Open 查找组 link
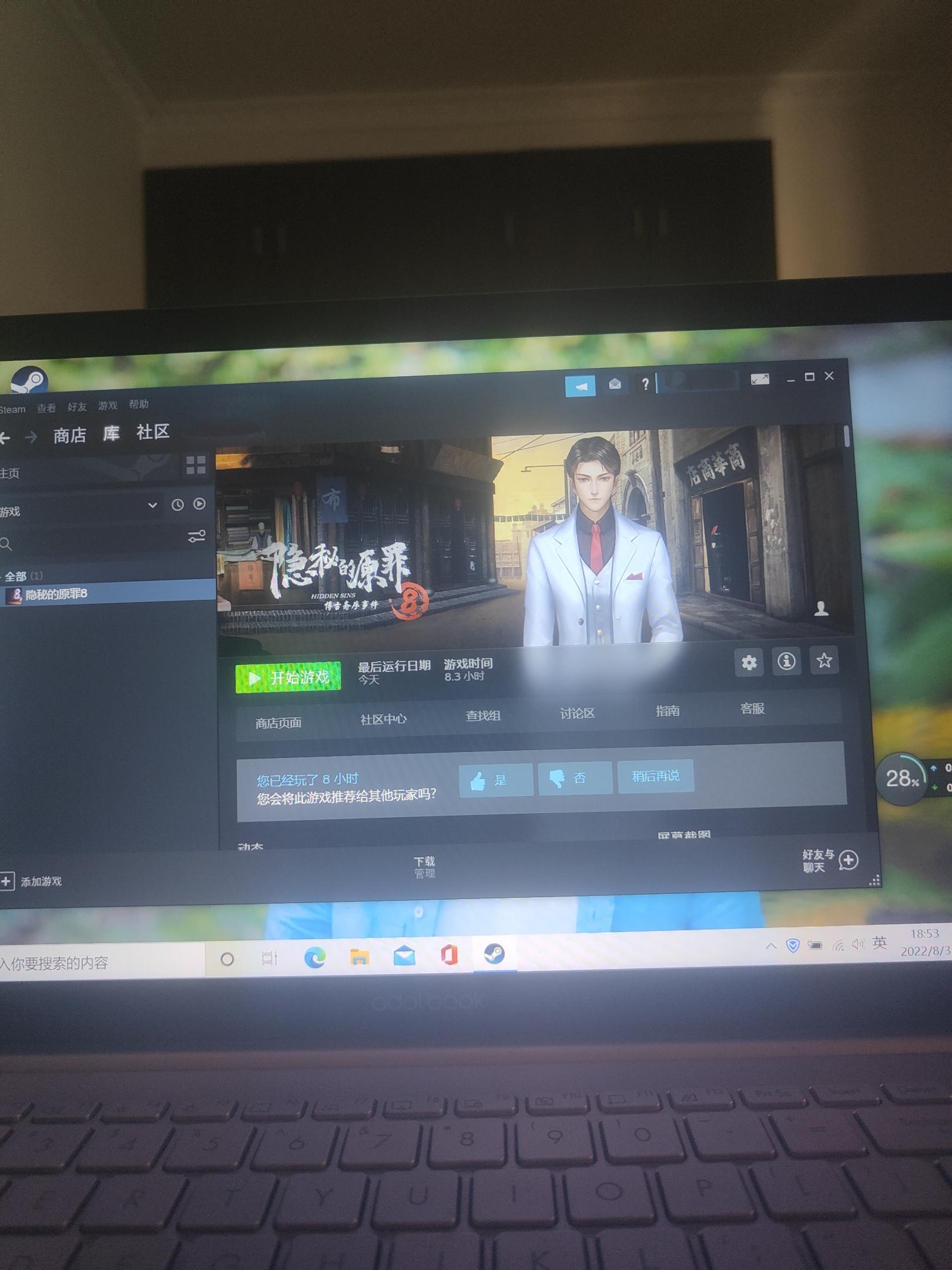This screenshot has height=1270, width=952. tap(483, 716)
